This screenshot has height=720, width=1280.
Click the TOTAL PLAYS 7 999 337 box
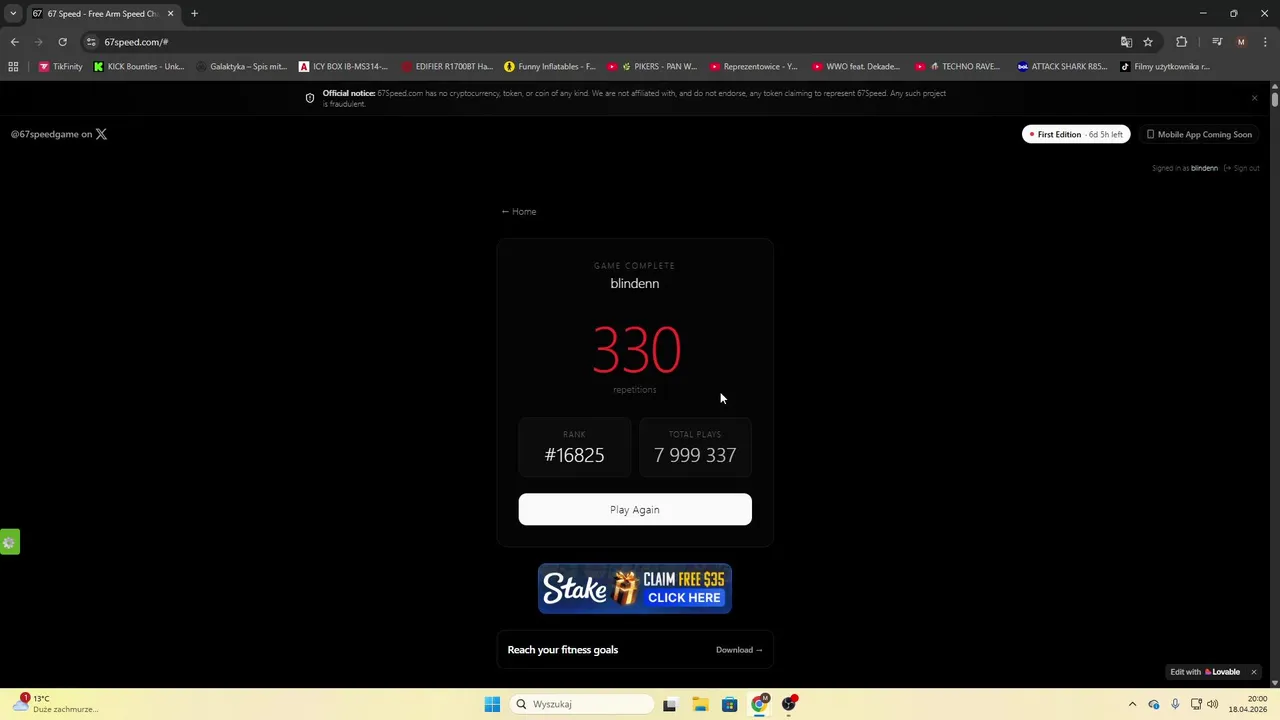[695, 447]
